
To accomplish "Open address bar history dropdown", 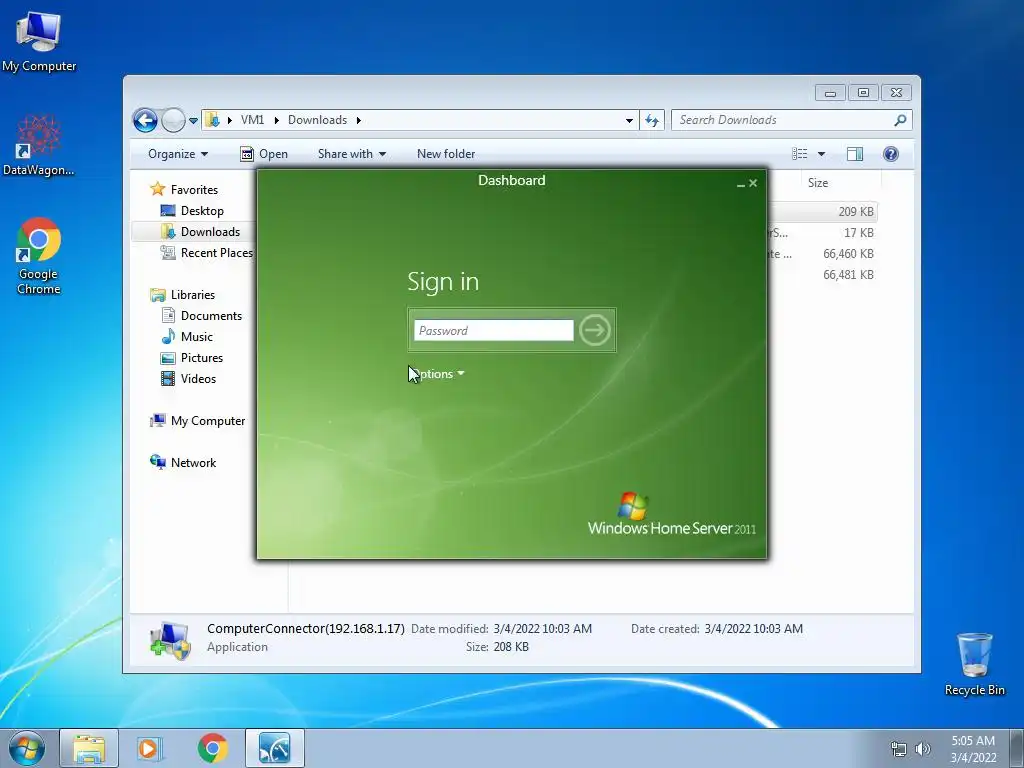I will (x=629, y=120).
